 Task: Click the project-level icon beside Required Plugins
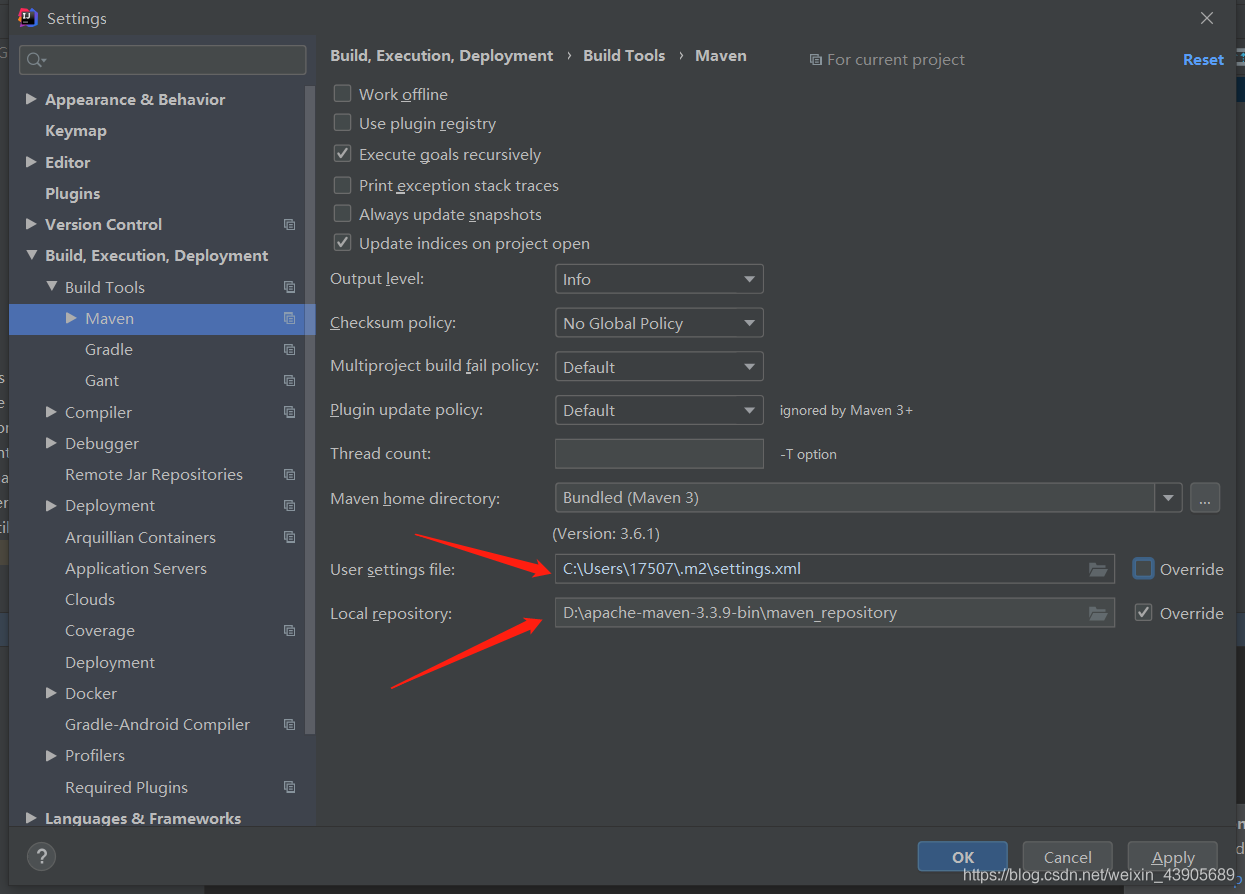pyautogui.click(x=289, y=787)
